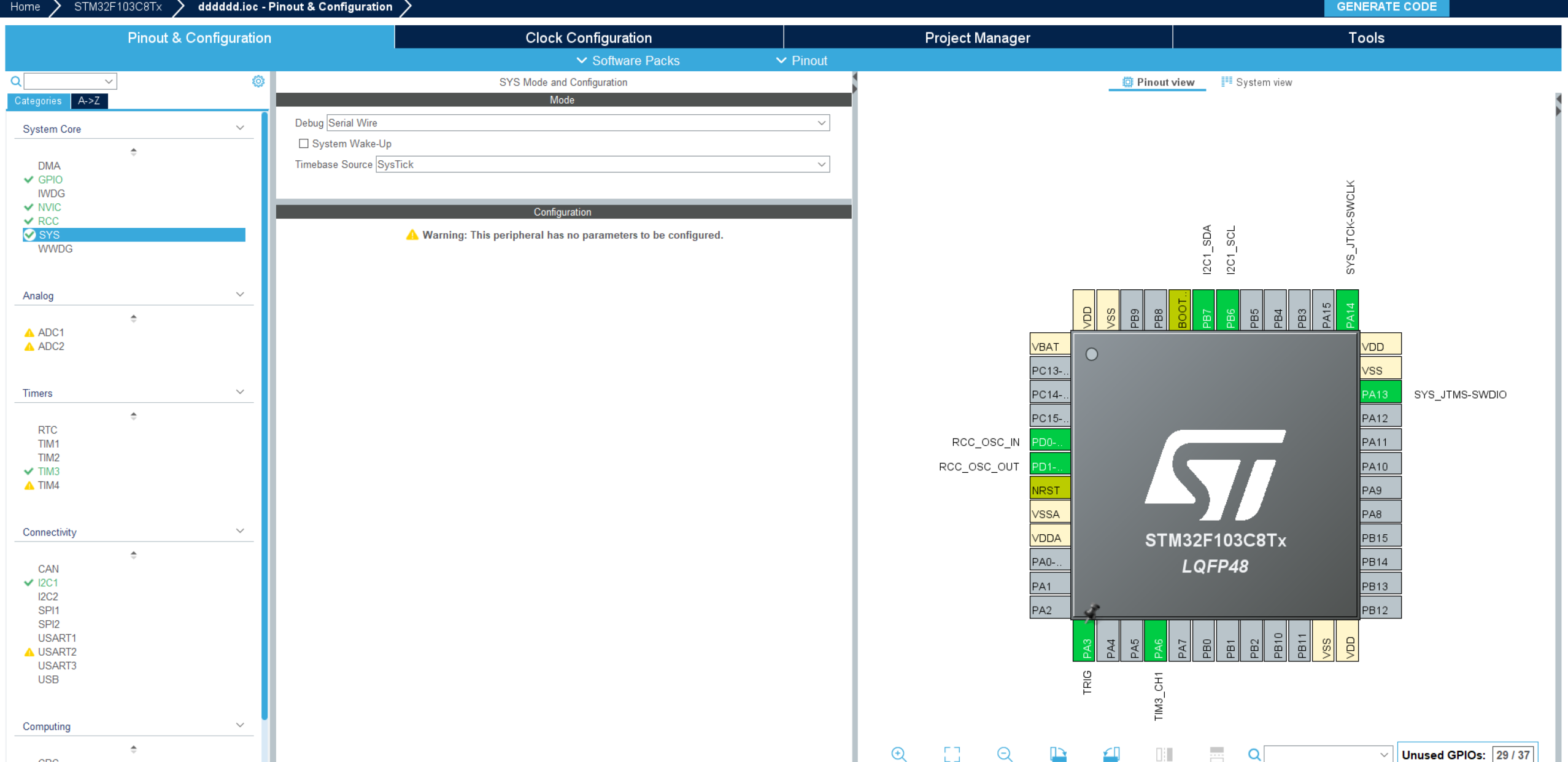Image resolution: width=1568 pixels, height=762 pixels.
Task: Click the green PA13 pin
Action: (1380, 394)
